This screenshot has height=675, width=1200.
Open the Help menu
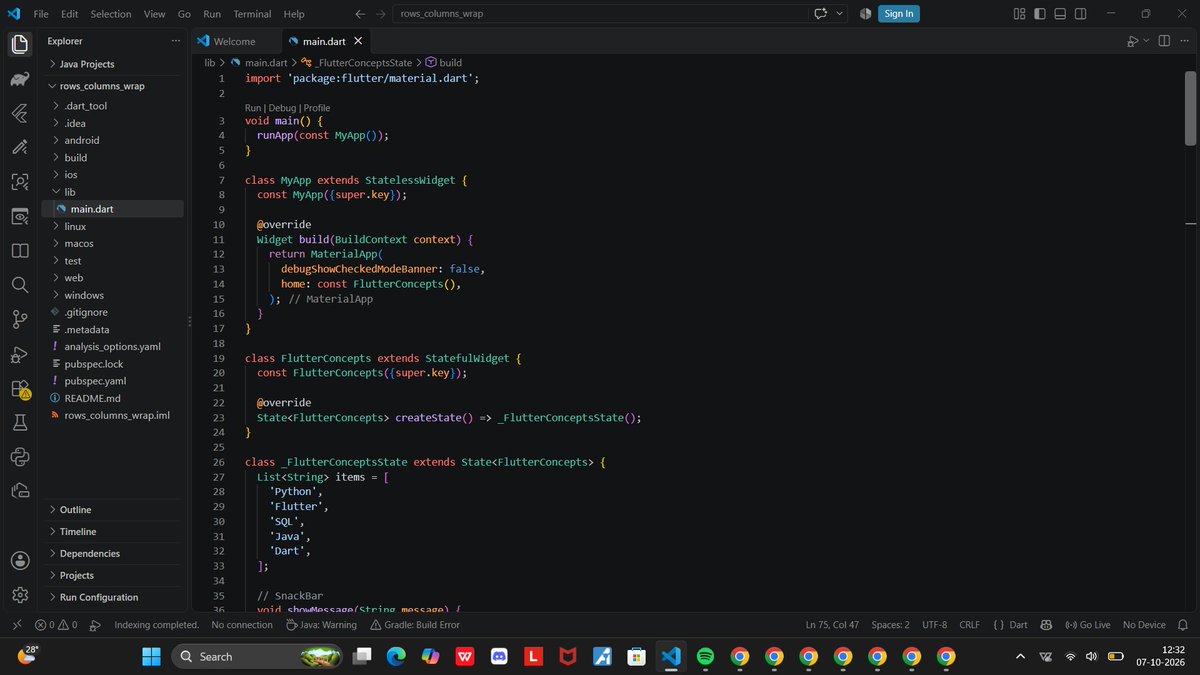tap(294, 14)
